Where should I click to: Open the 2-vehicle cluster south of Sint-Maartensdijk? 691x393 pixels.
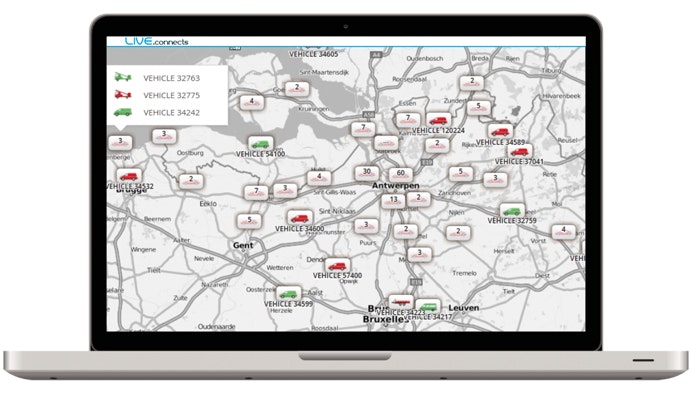pyautogui.click(x=297, y=89)
